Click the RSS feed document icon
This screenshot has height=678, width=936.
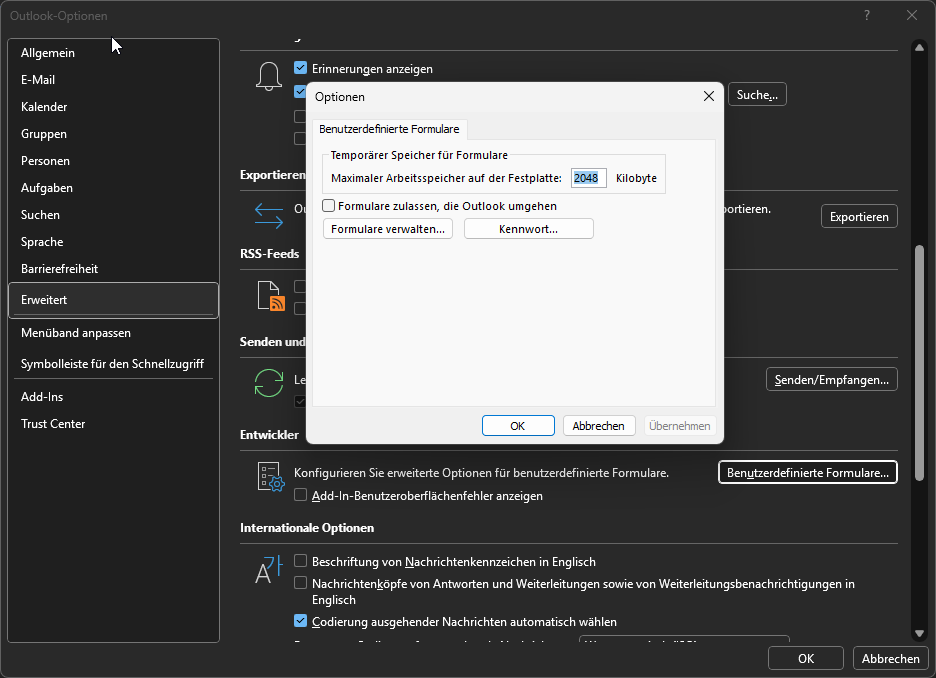(271, 296)
